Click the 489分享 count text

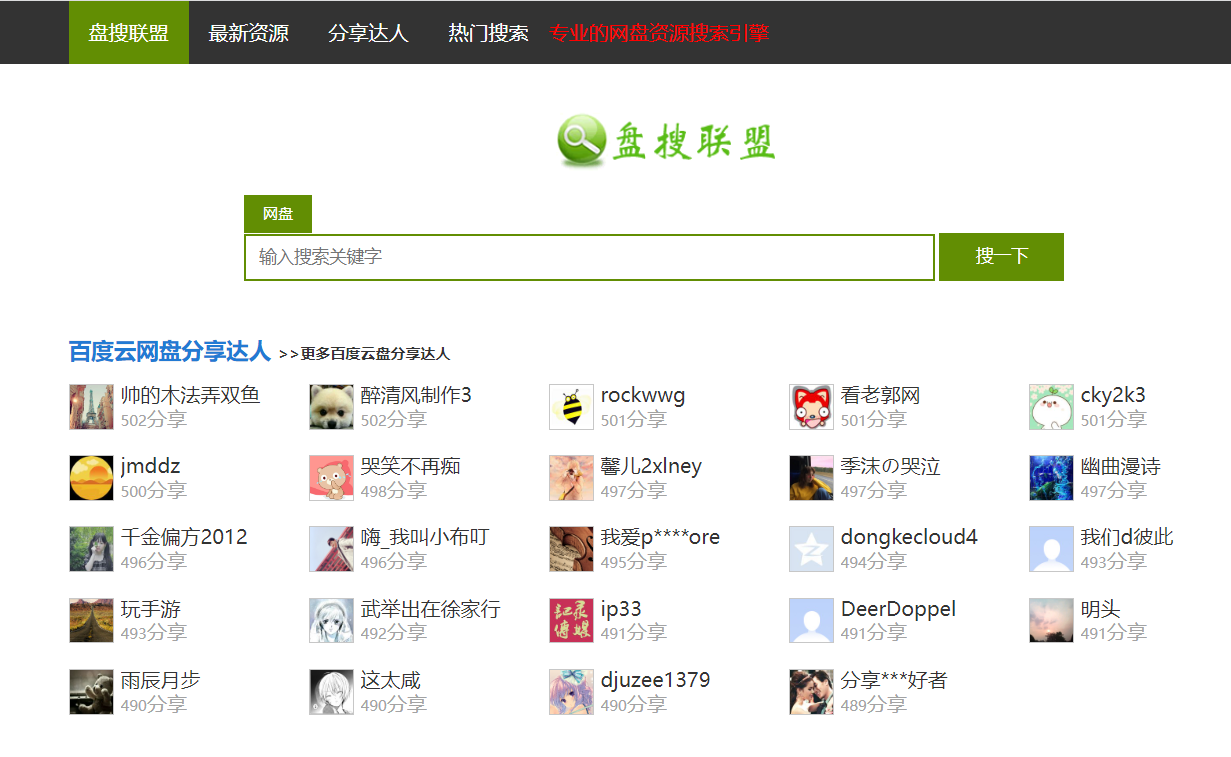[x=873, y=705]
